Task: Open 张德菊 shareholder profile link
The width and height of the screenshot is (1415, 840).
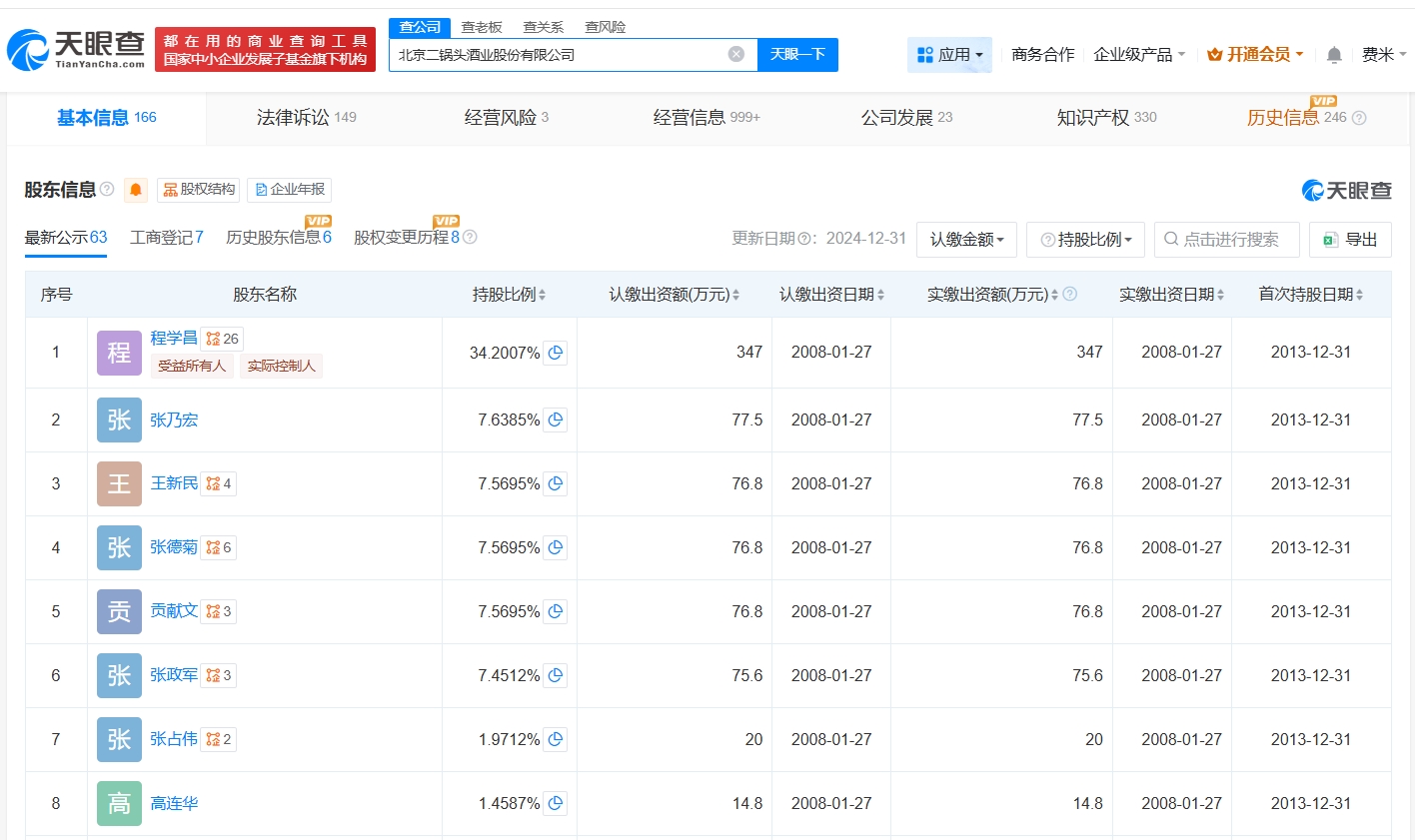Action: pos(174,547)
